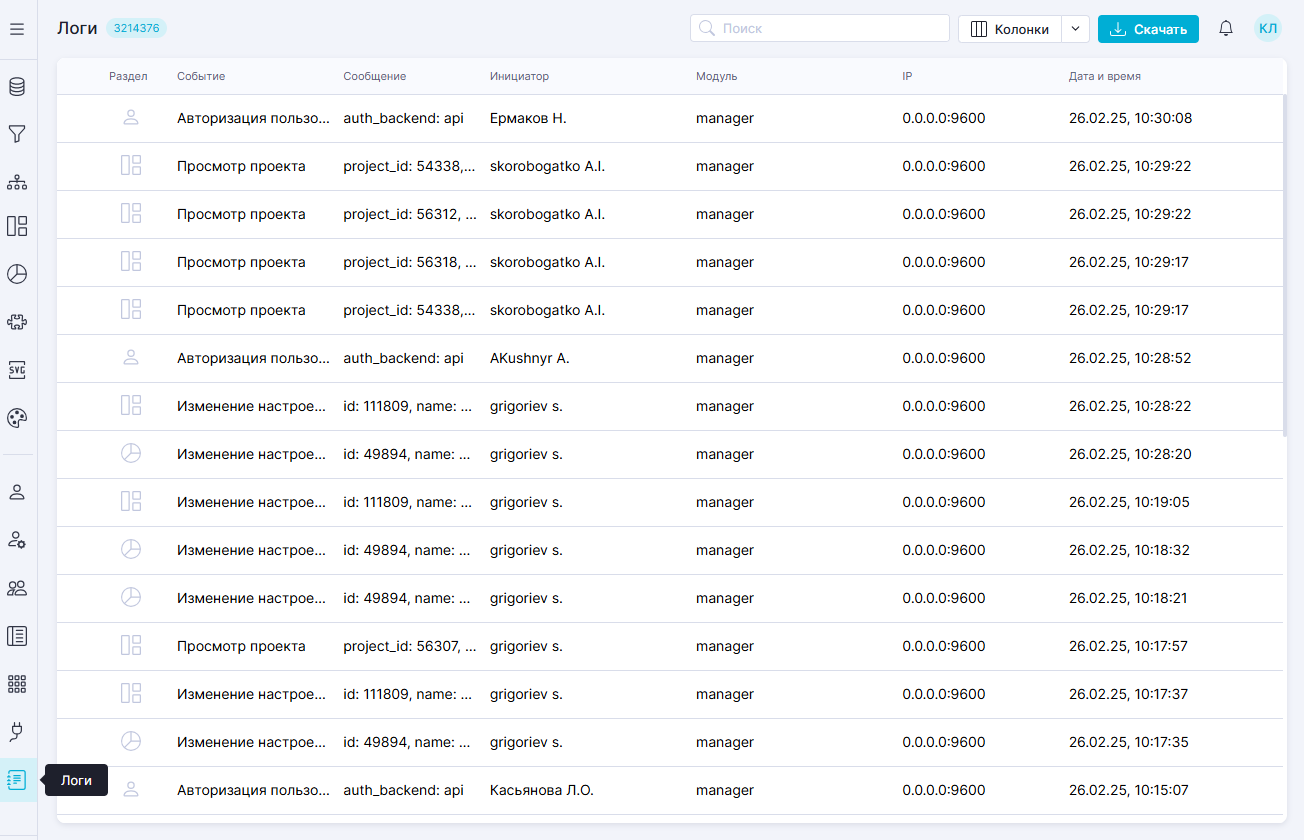Open the filter funnel icon in sidebar
Image resolution: width=1304 pixels, height=840 pixels.
[x=17, y=134]
